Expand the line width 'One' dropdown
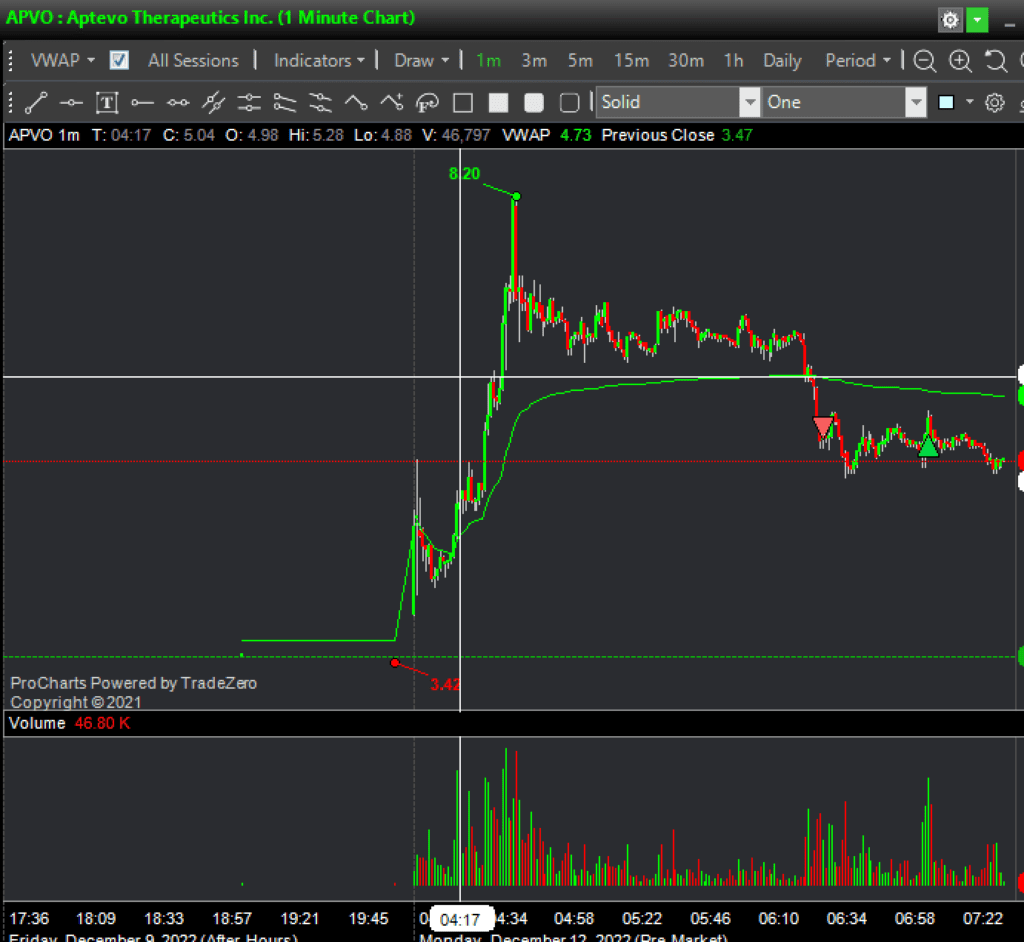This screenshot has width=1024, height=942. [915, 102]
